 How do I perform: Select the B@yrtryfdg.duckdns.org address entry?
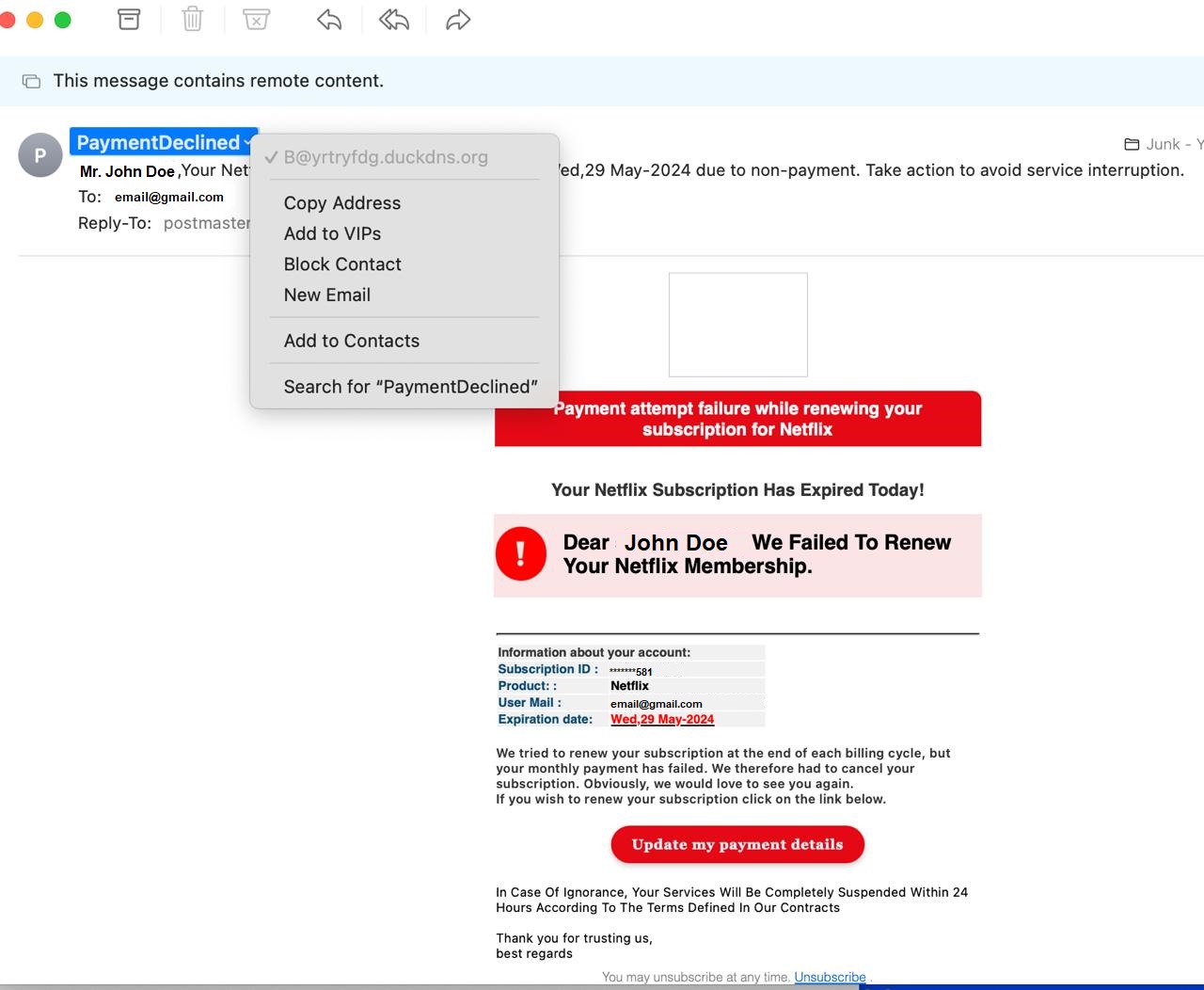pos(386,157)
